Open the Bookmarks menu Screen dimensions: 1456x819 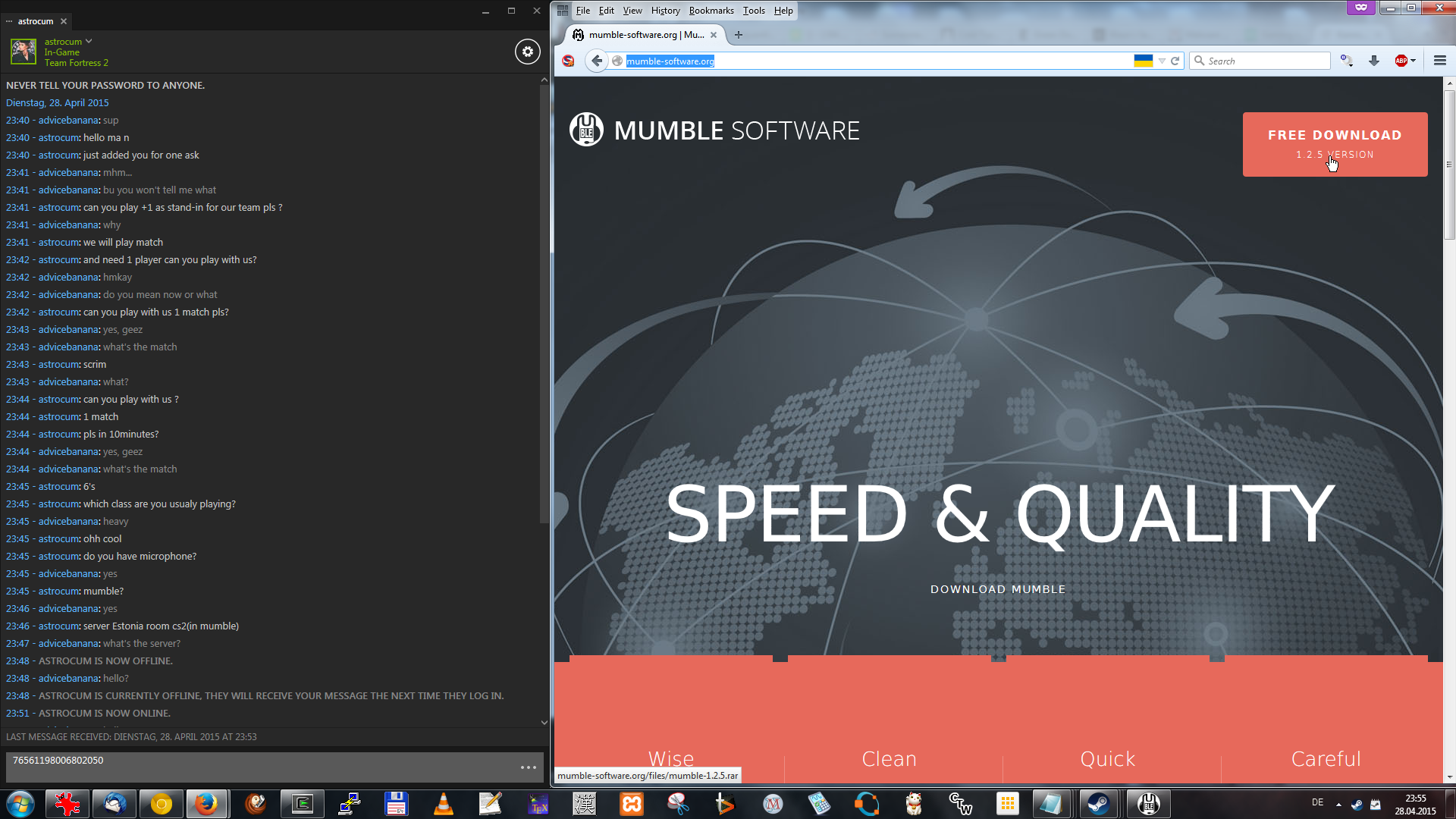pyautogui.click(x=711, y=11)
